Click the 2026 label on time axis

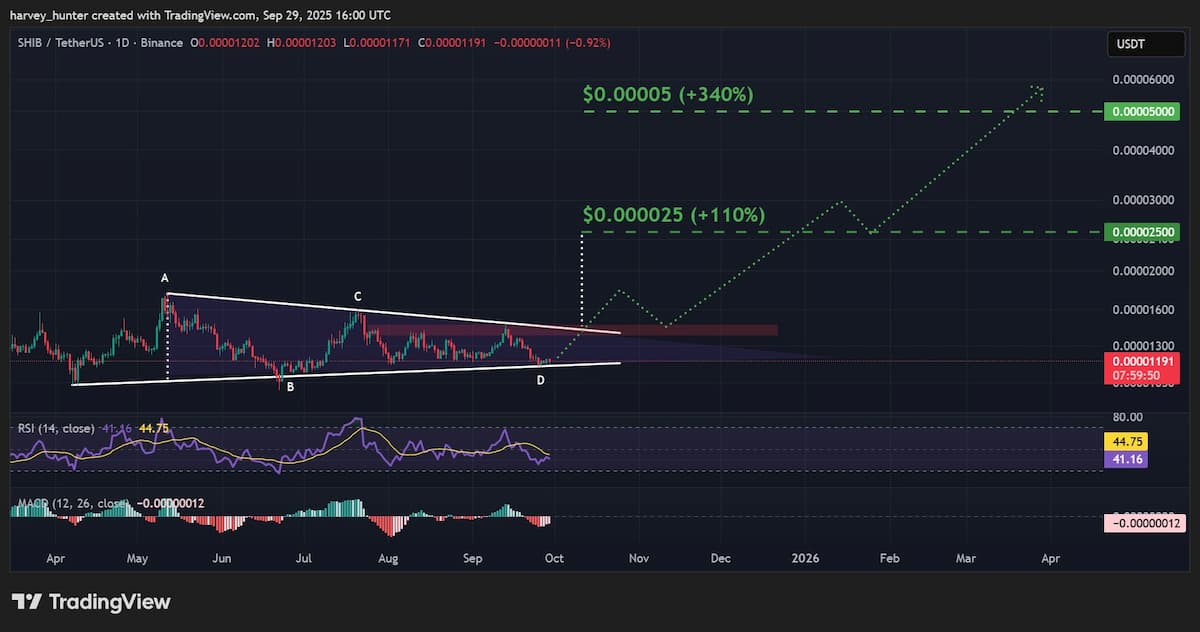804,558
